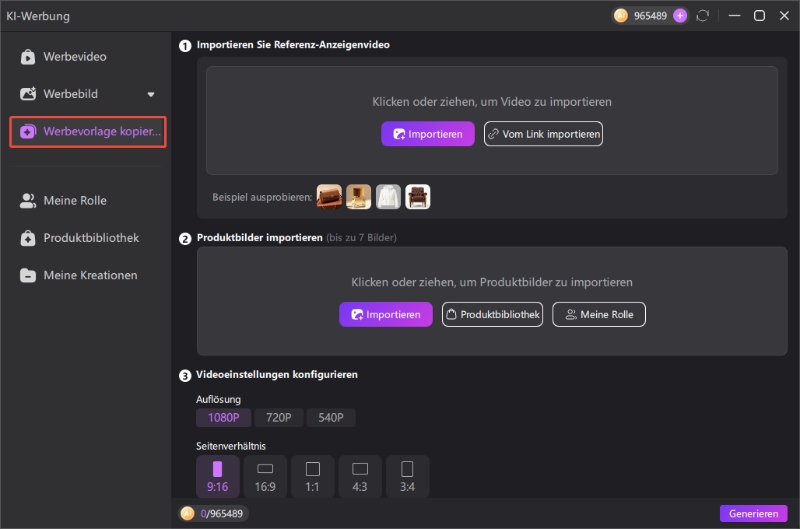Open the Werbebild section
The width and height of the screenshot is (800, 529).
click(x=87, y=94)
